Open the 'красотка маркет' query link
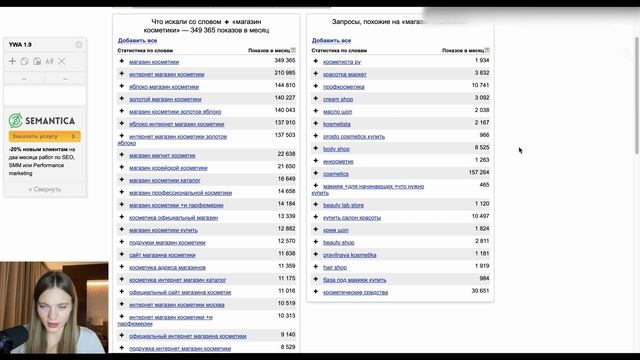This screenshot has height=360, width=640. point(345,74)
